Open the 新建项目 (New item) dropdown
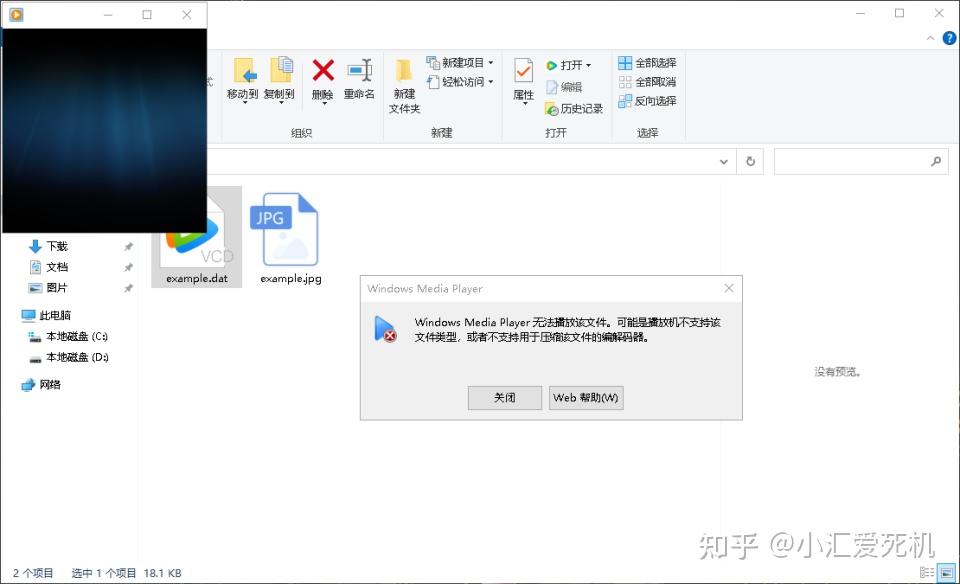 pos(490,63)
